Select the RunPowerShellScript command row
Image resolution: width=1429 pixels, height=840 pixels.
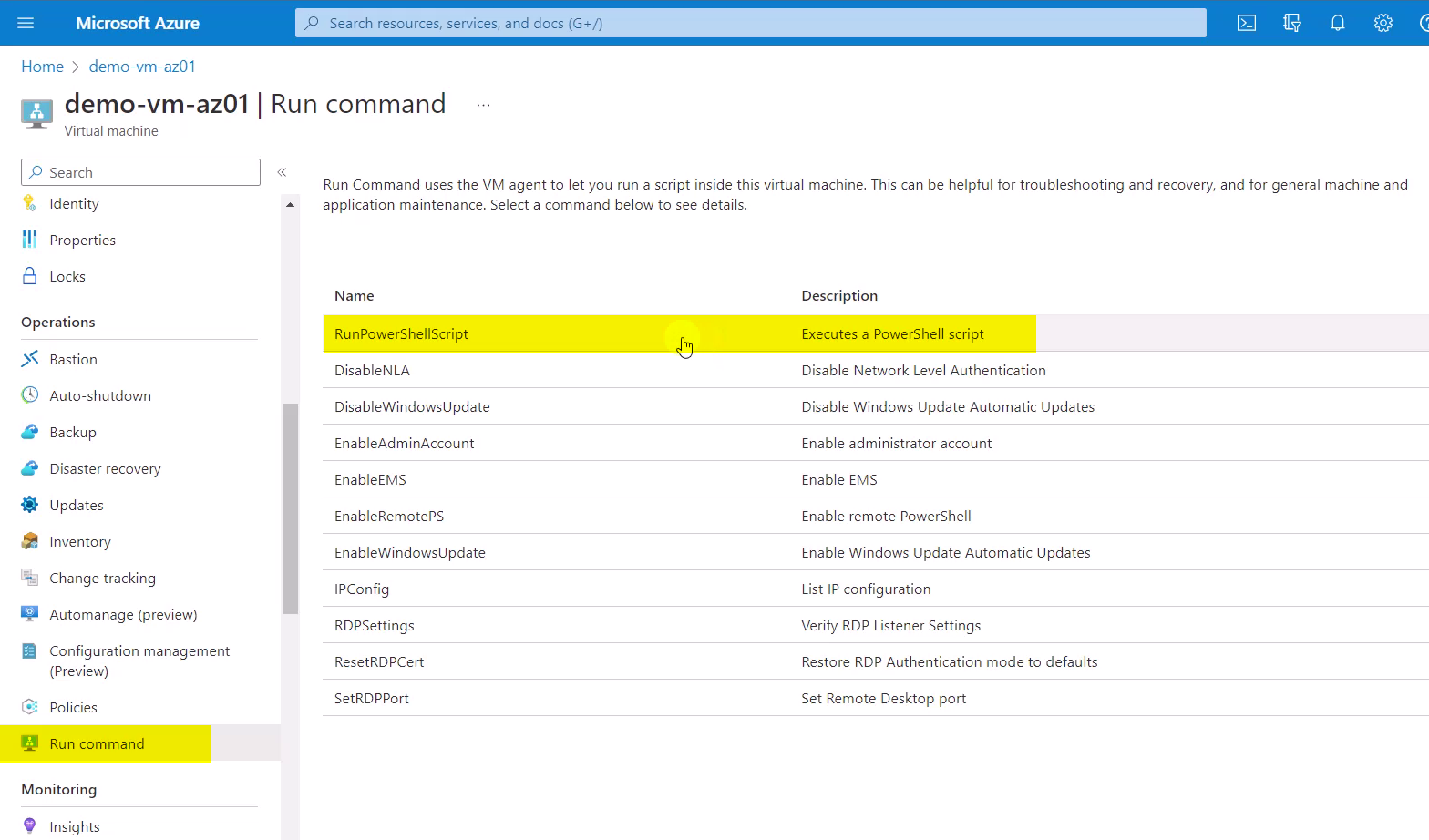tap(876, 333)
